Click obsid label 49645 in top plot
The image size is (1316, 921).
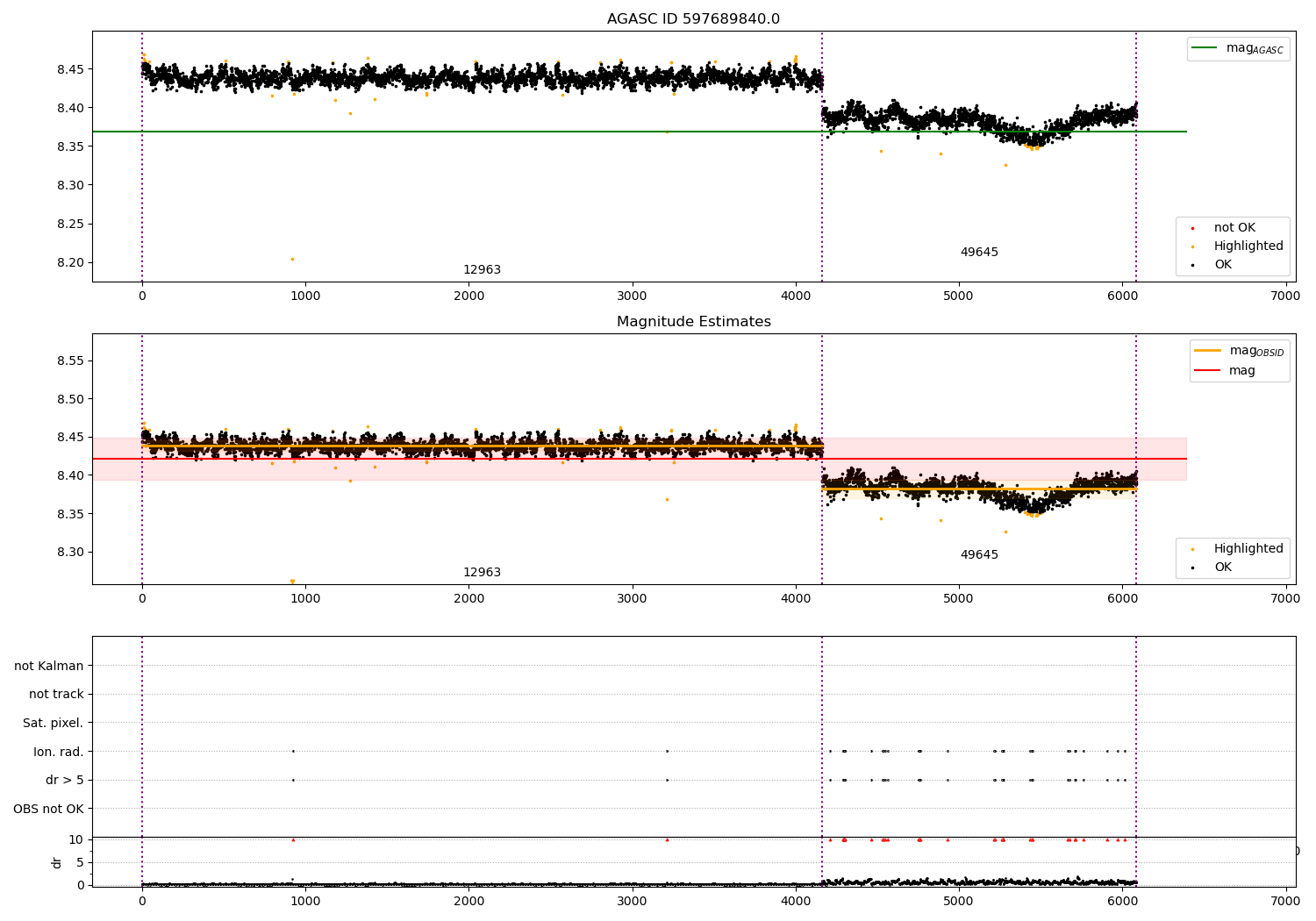(x=979, y=253)
